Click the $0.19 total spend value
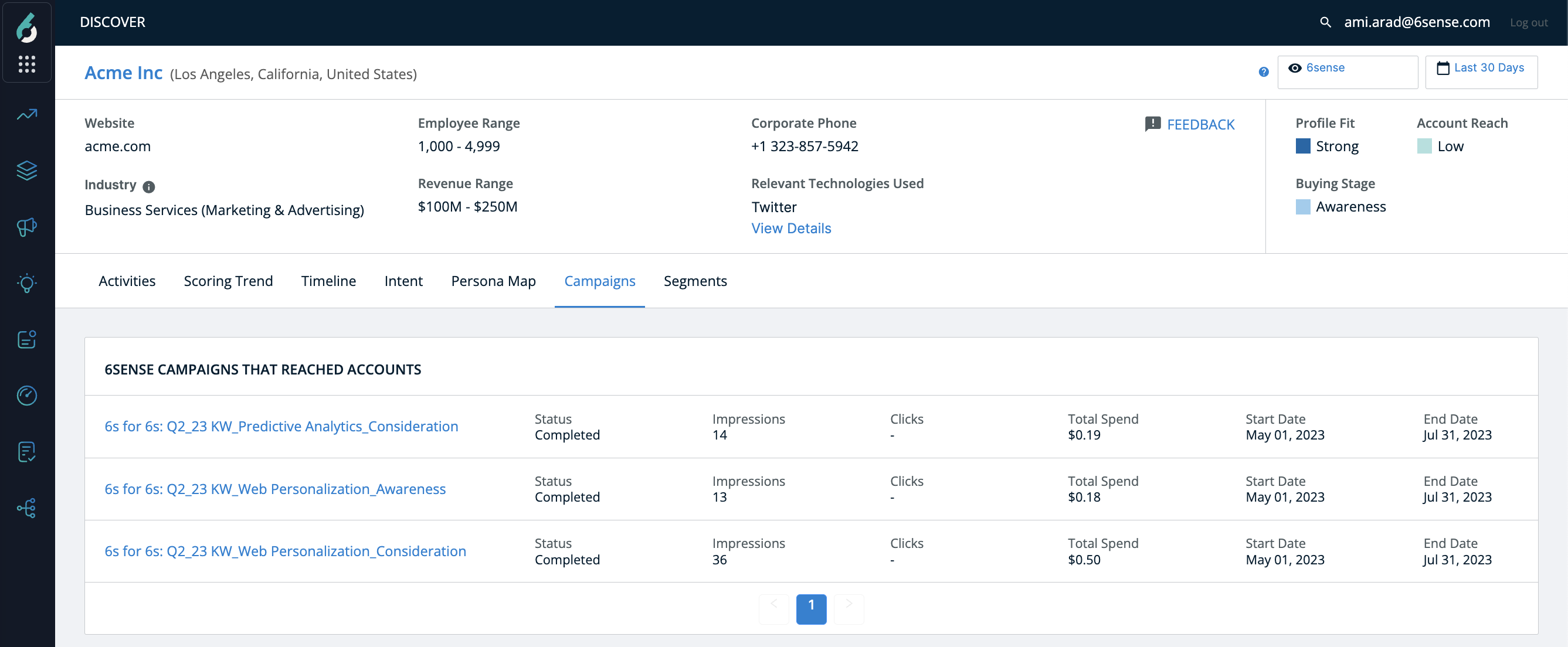 click(1084, 435)
